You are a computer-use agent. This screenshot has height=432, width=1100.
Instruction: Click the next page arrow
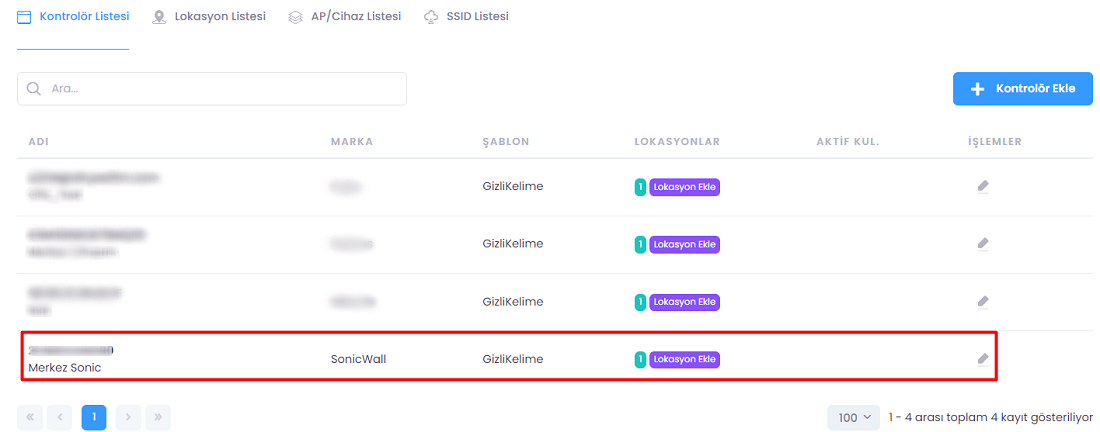click(128, 417)
